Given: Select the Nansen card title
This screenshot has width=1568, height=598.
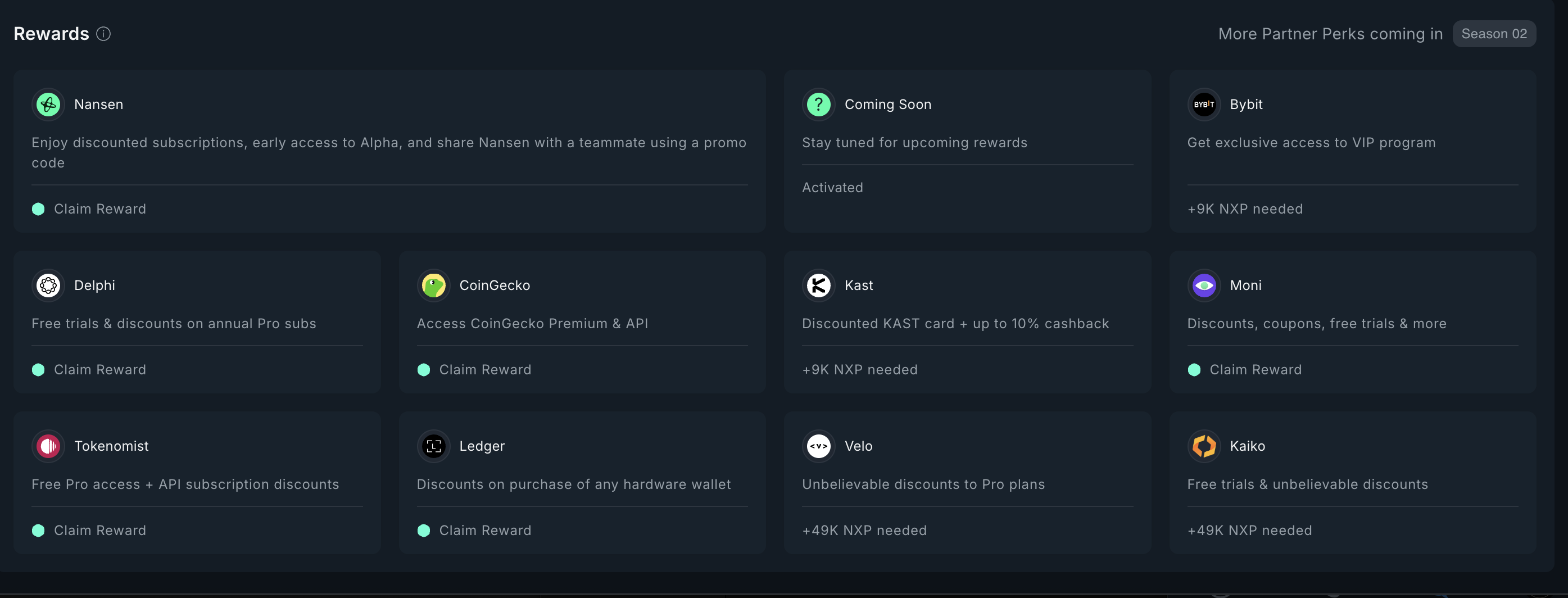Looking at the screenshot, I should (98, 105).
